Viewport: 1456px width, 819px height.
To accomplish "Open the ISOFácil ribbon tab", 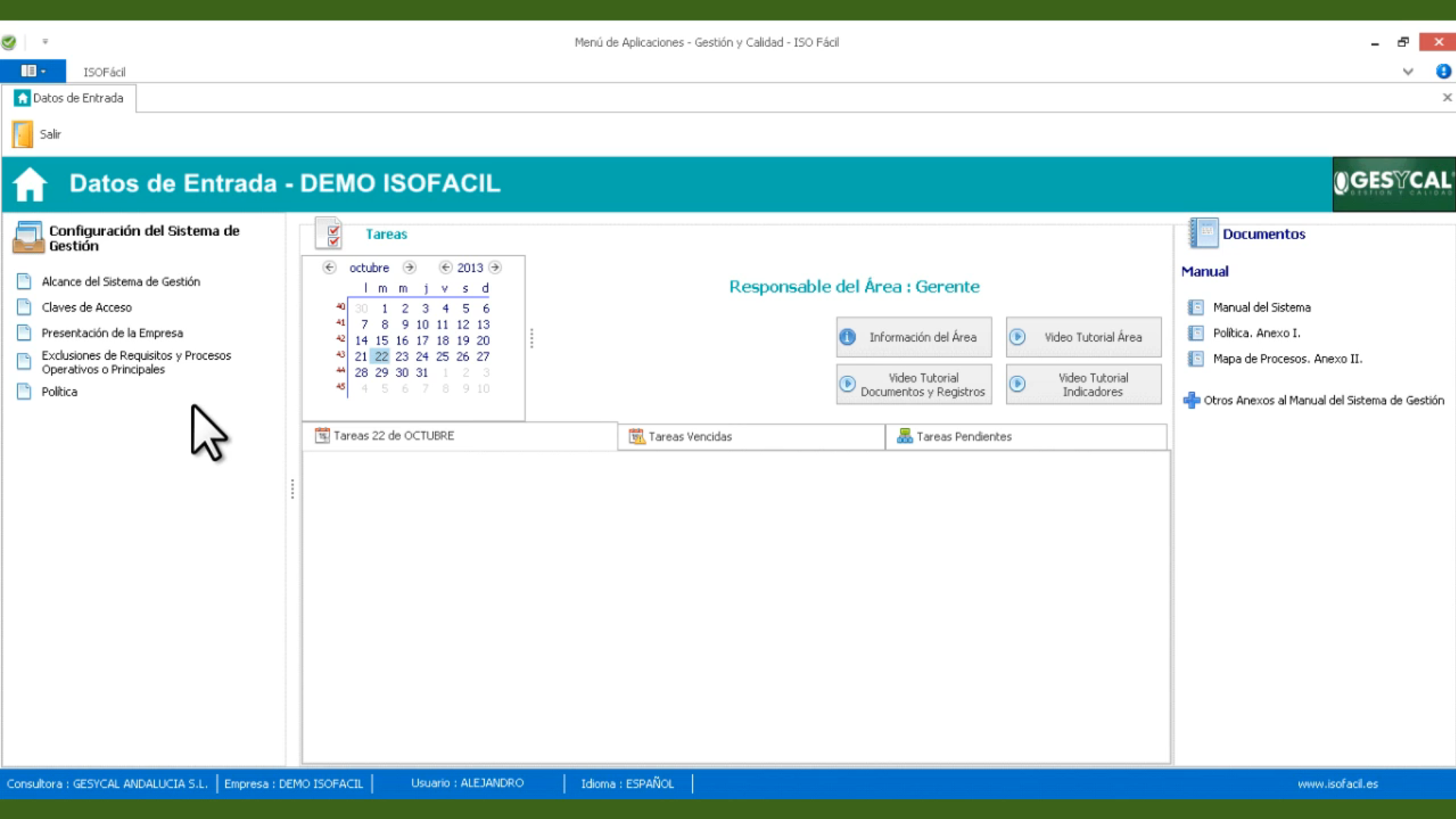I will [x=105, y=72].
